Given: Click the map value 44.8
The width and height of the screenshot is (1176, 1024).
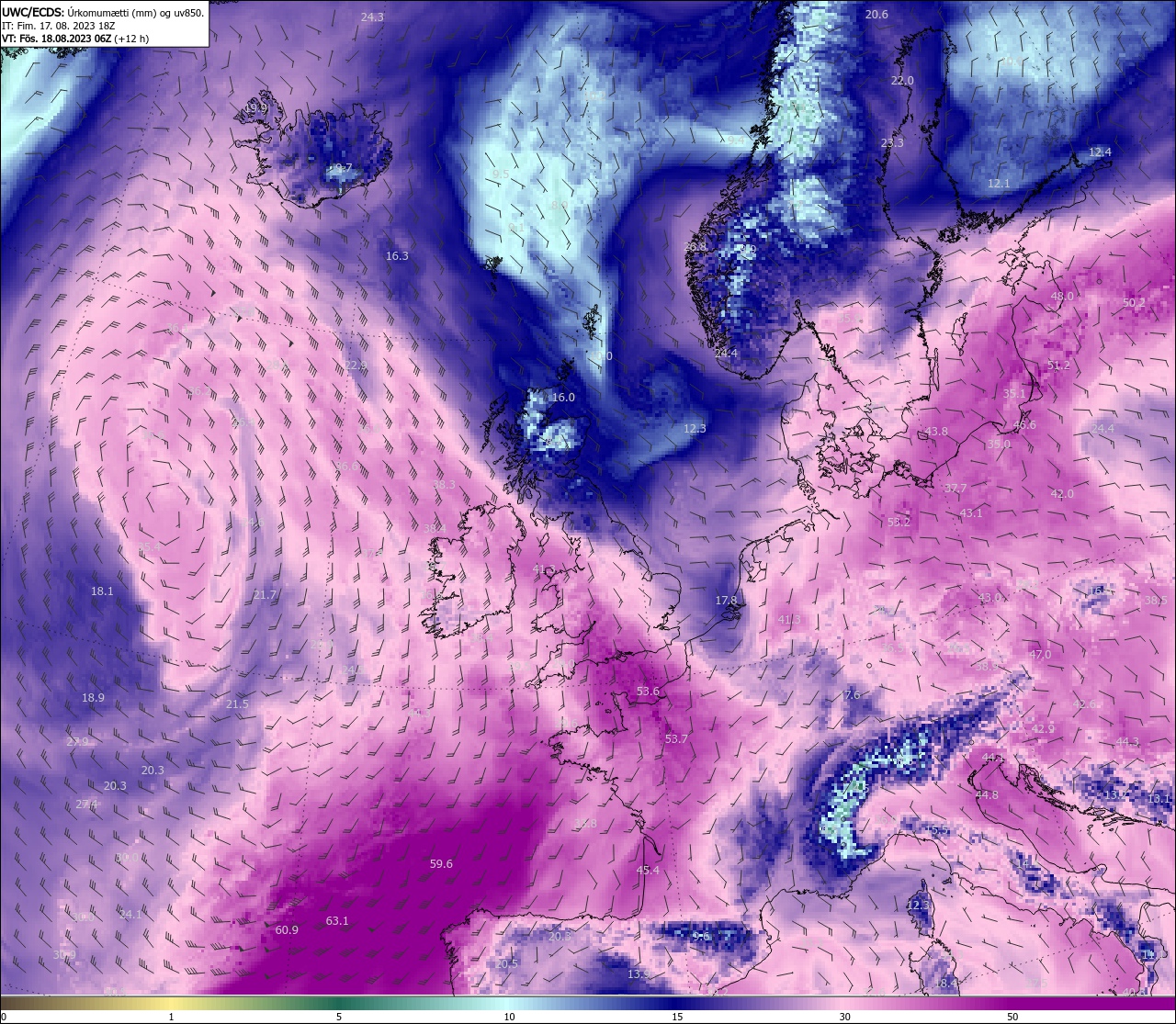Looking at the screenshot, I should (987, 795).
